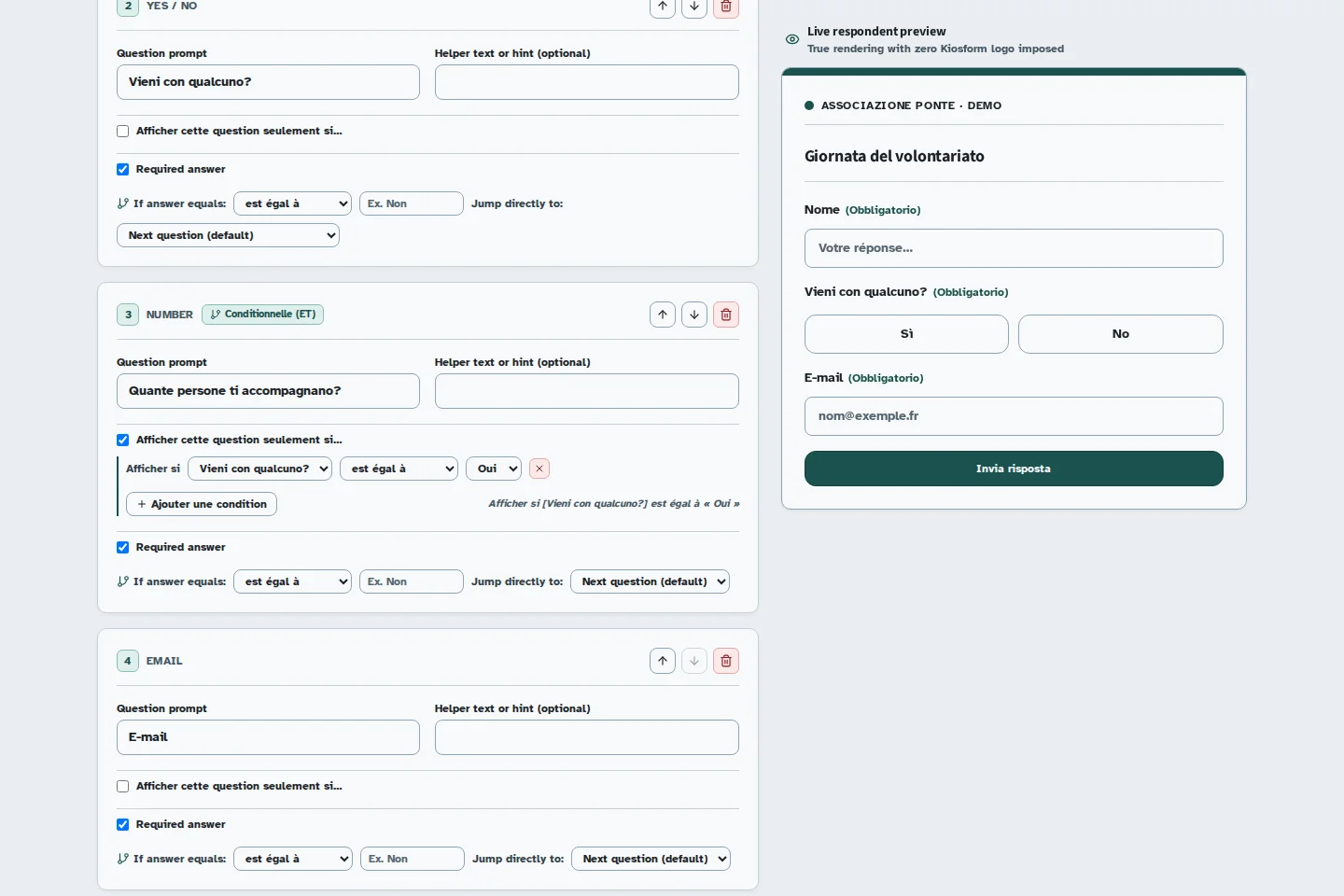Click the Nome field in preview
Screen dimensions: 1344x896
click(x=1014, y=248)
